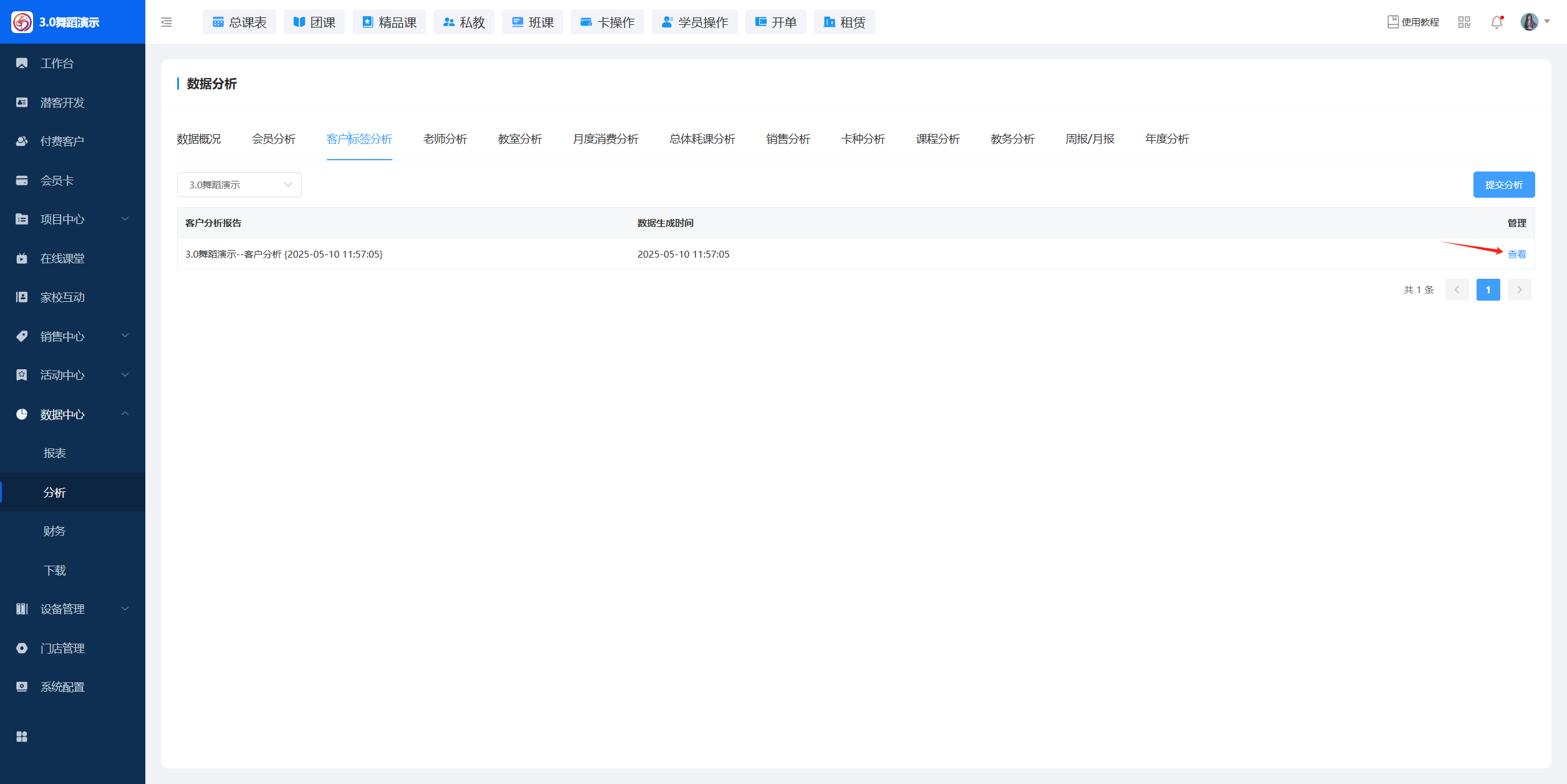1567x784 pixels.
Task: Collapse the 数据中心 sidebar menu
Action: [x=62, y=414]
